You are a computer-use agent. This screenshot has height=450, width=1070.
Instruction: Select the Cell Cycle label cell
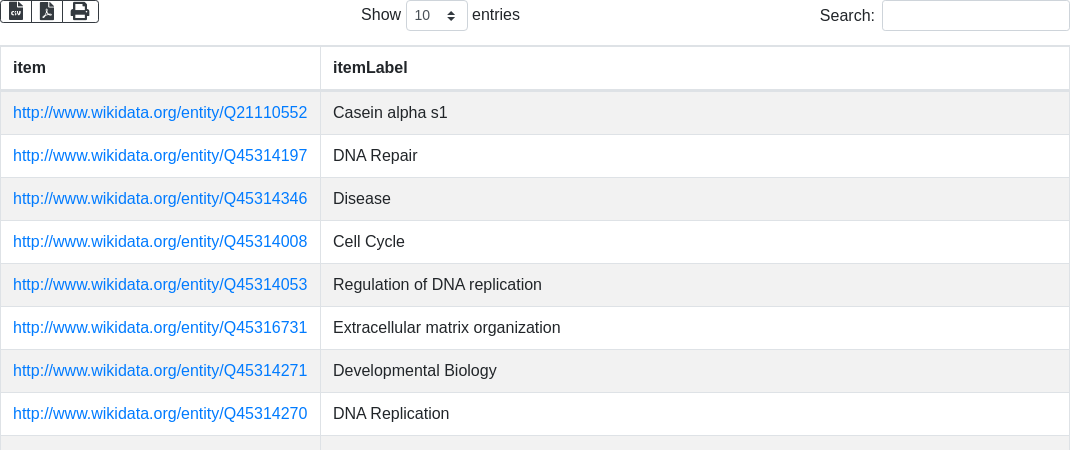[x=369, y=242]
